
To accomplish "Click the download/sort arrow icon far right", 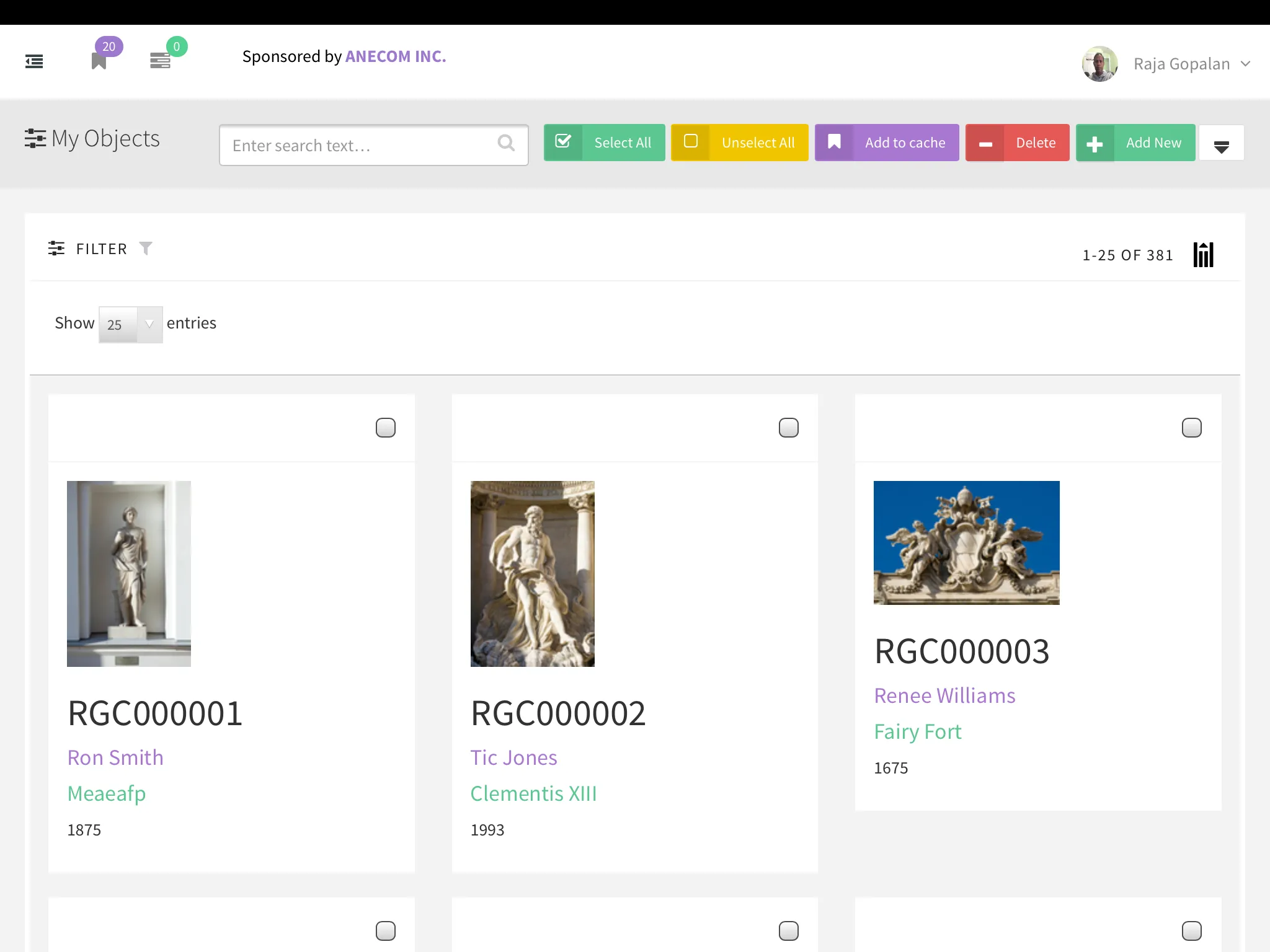I will (1222, 142).
